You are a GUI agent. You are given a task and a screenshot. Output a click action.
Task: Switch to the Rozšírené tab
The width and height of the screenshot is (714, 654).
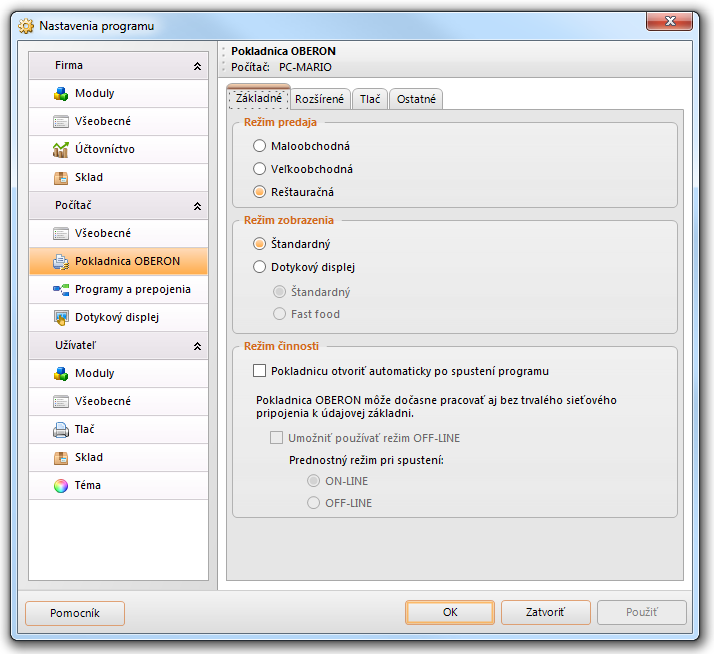(320, 99)
